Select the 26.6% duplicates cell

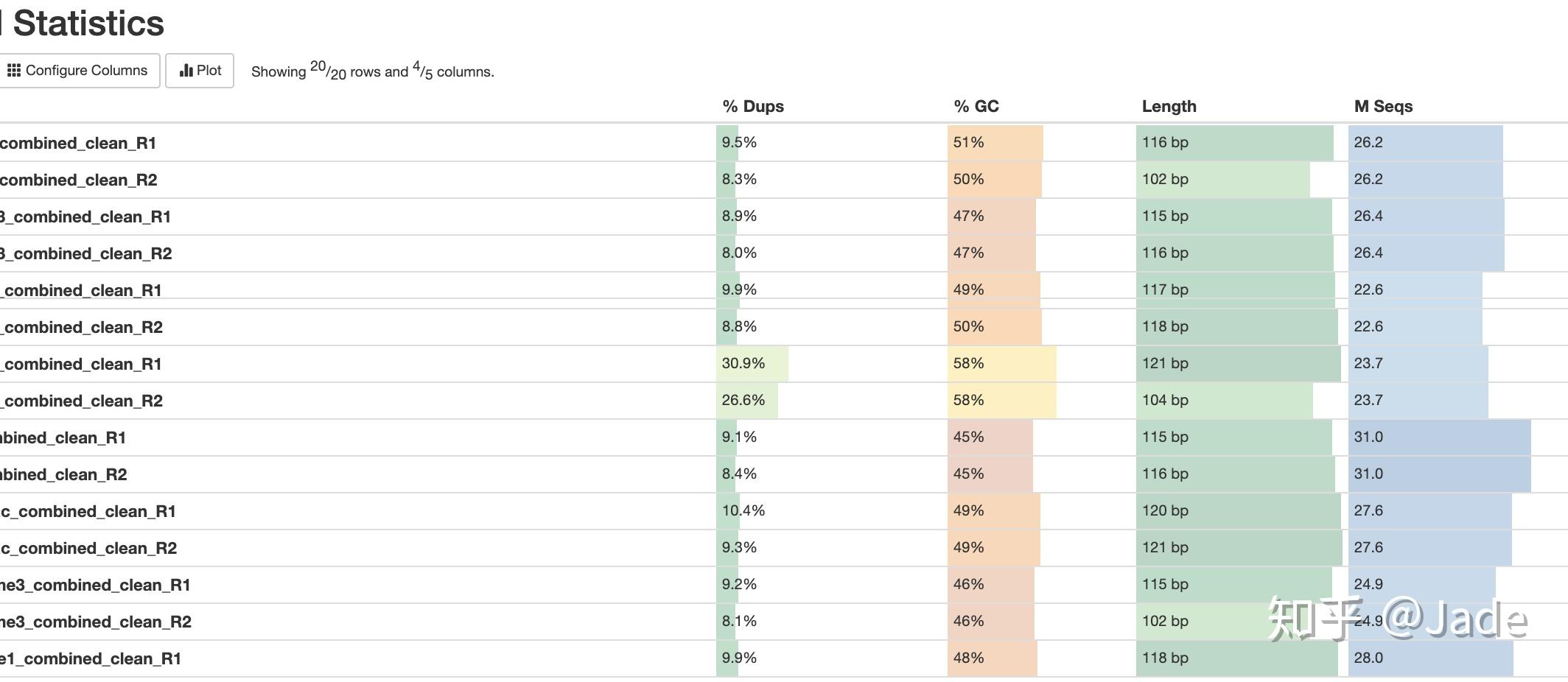tap(743, 400)
